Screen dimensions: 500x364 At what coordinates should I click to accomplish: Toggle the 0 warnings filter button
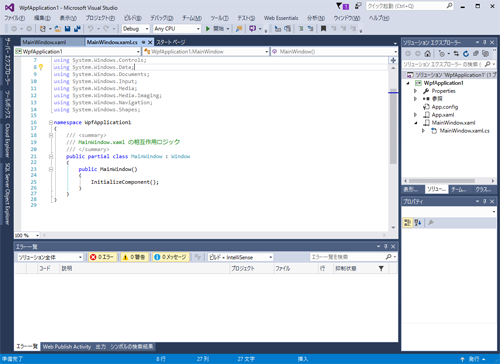point(134,257)
